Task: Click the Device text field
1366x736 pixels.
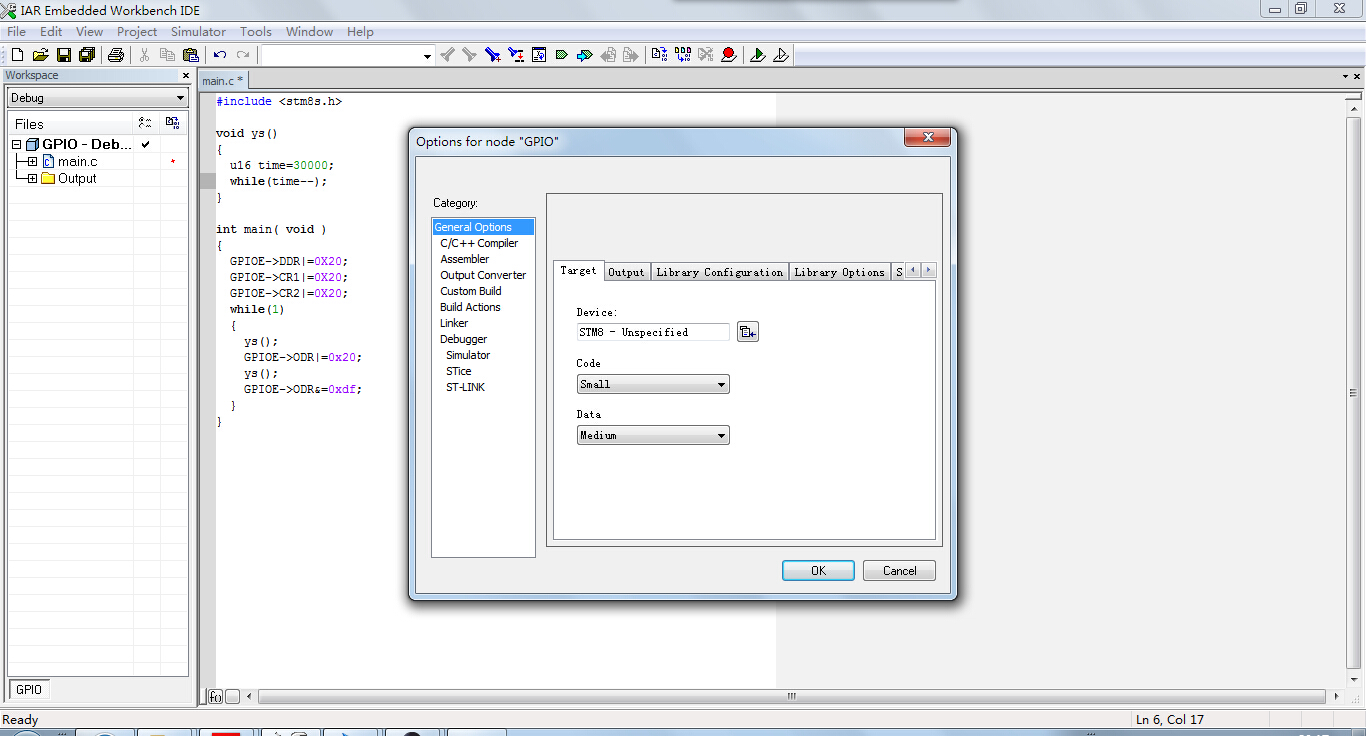Action: 653,332
